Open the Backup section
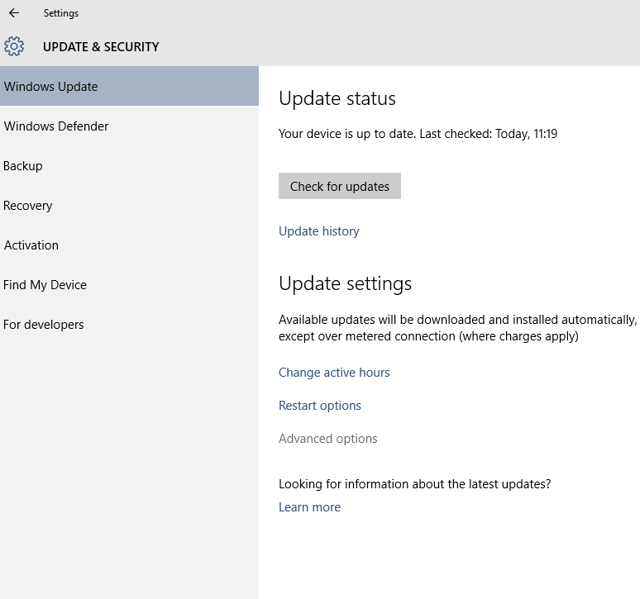Viewport: 640px width, 599px height. pyautogui.click(x=129, y=166)
